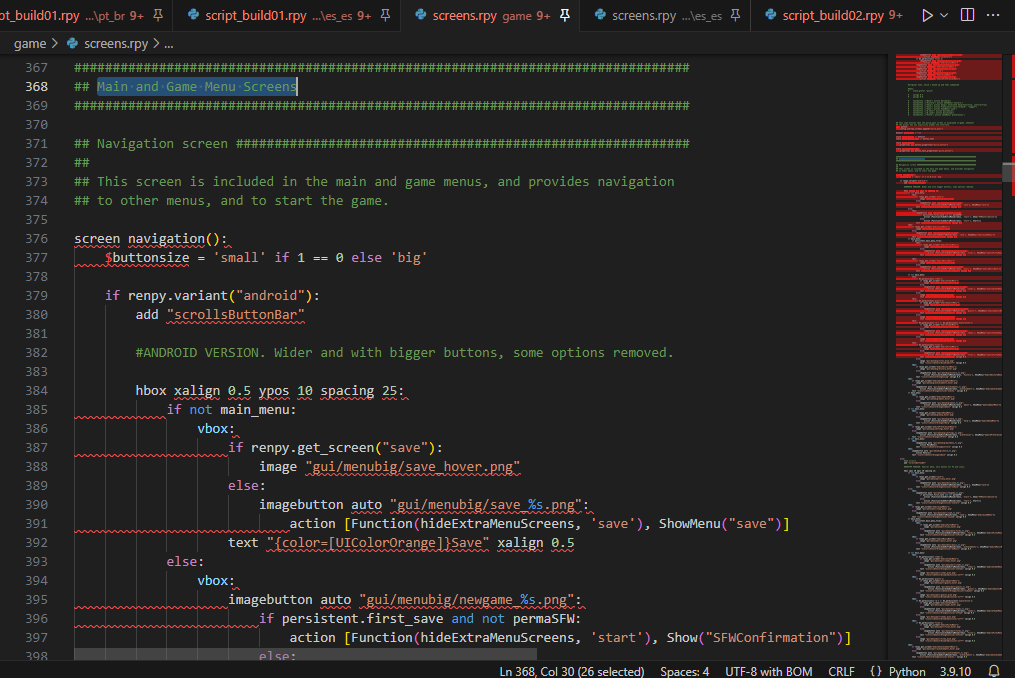Unpin the pt_br script_build01.rpy tab
This screenshot has width=1015, height=678.
point(158,15)
